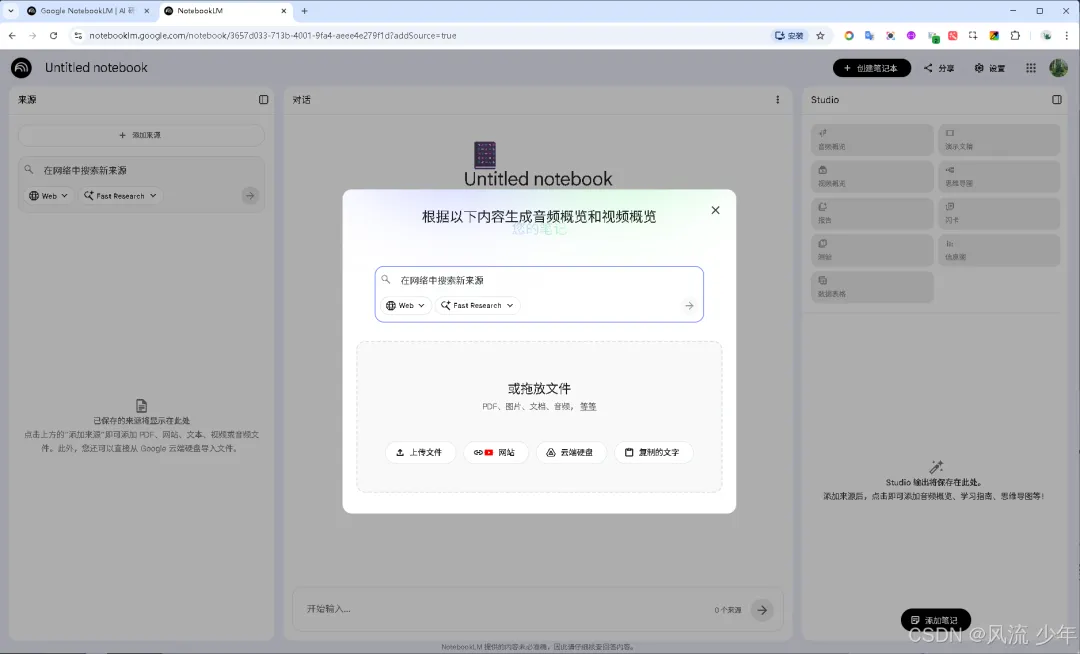The image size is (1080, 654).
Task: Click the 视频概览 video overview tile
Action: tap(872, 177)
